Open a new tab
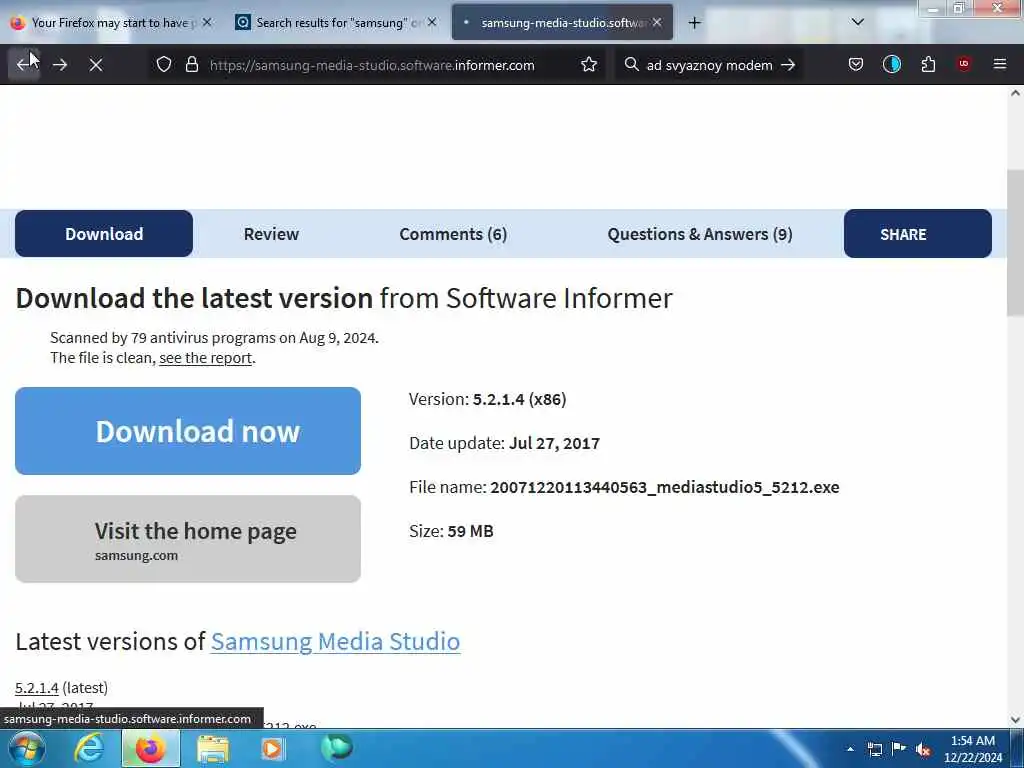The width and height of the screenshot is (1024, 768). (x=694, y=23)
